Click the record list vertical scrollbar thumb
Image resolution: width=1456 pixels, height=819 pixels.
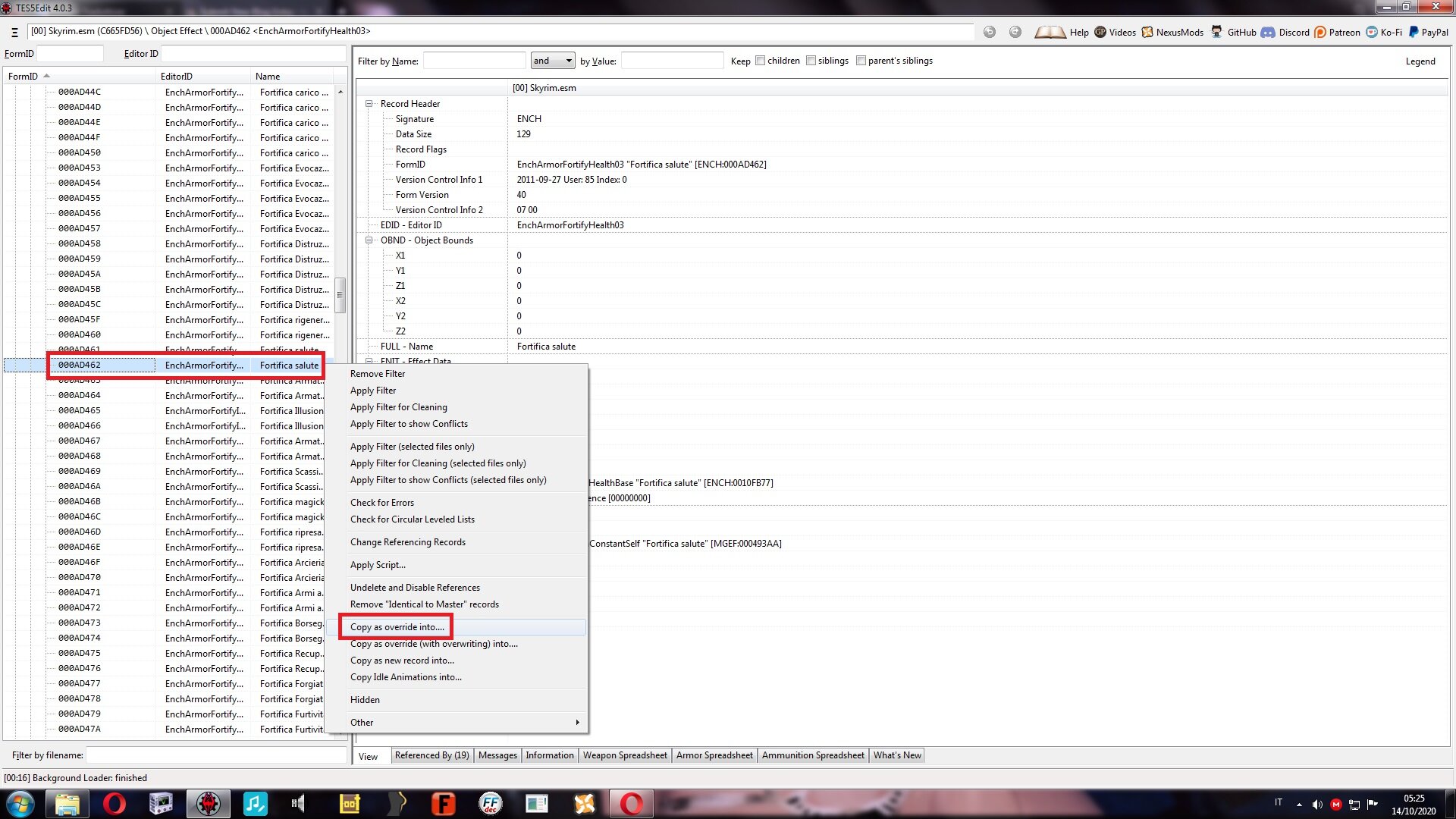[340, 295]
